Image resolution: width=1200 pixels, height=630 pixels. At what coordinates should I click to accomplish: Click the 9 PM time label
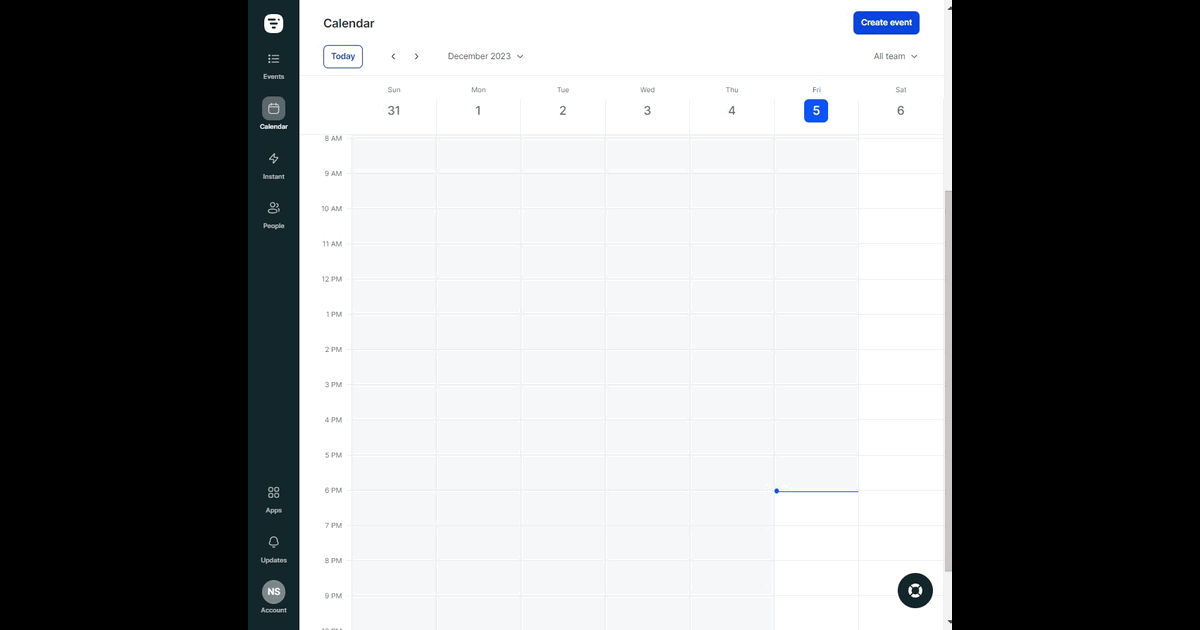point(333,596)
